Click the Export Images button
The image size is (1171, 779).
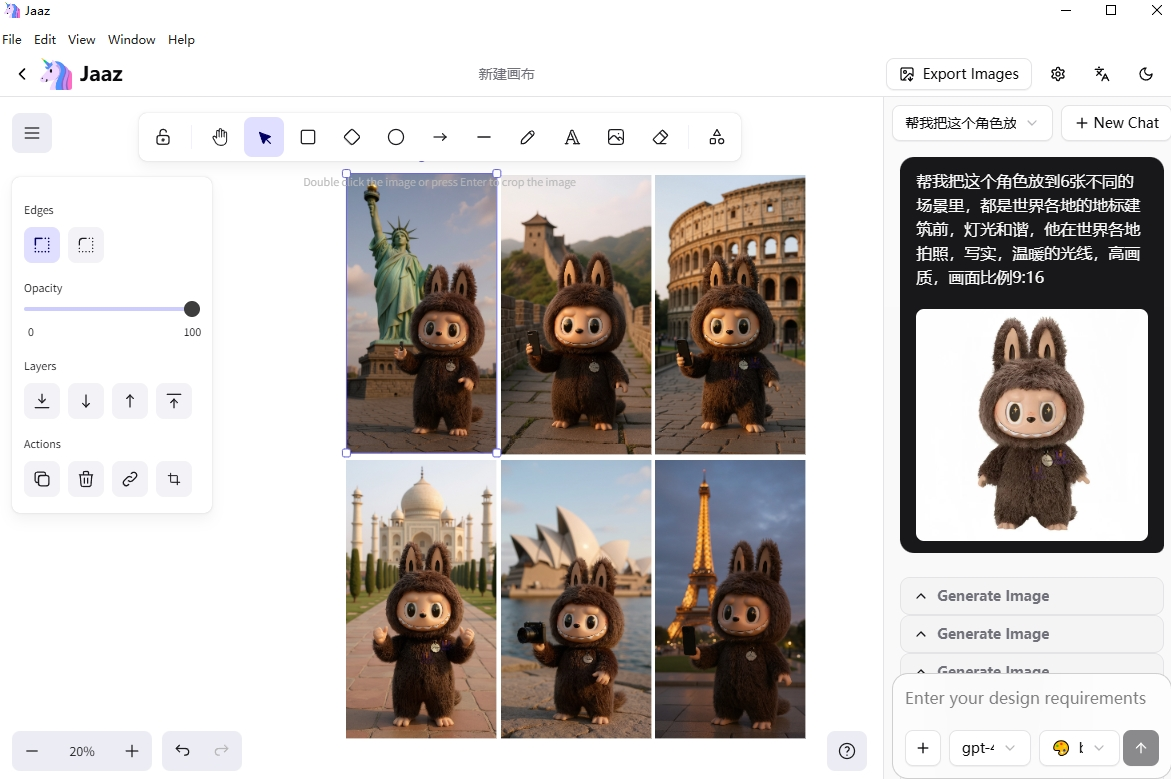tap(958, 74)
